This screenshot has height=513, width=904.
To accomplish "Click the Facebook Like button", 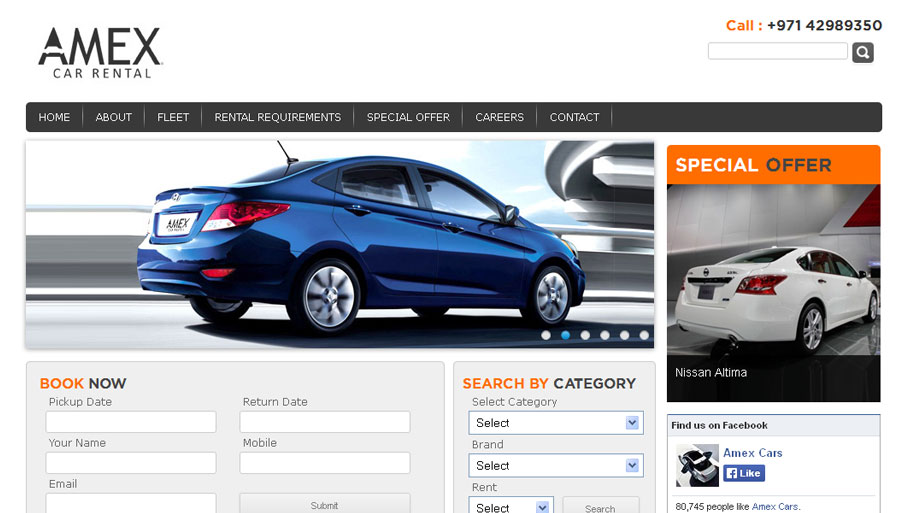I will tap(744, 473).
